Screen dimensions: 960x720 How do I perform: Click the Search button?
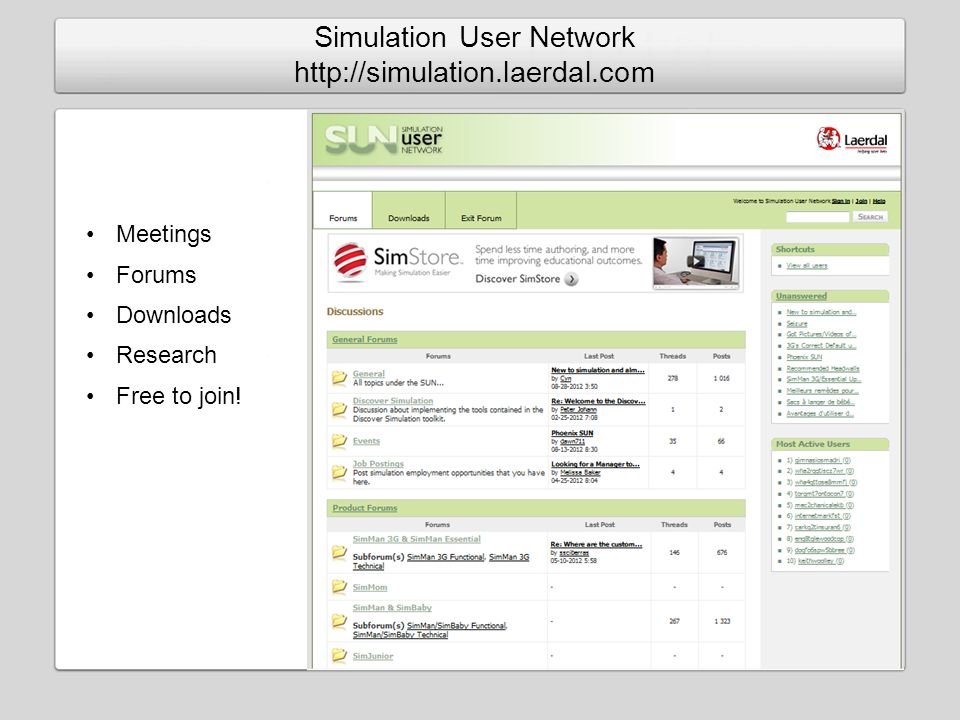click(870, 217)
